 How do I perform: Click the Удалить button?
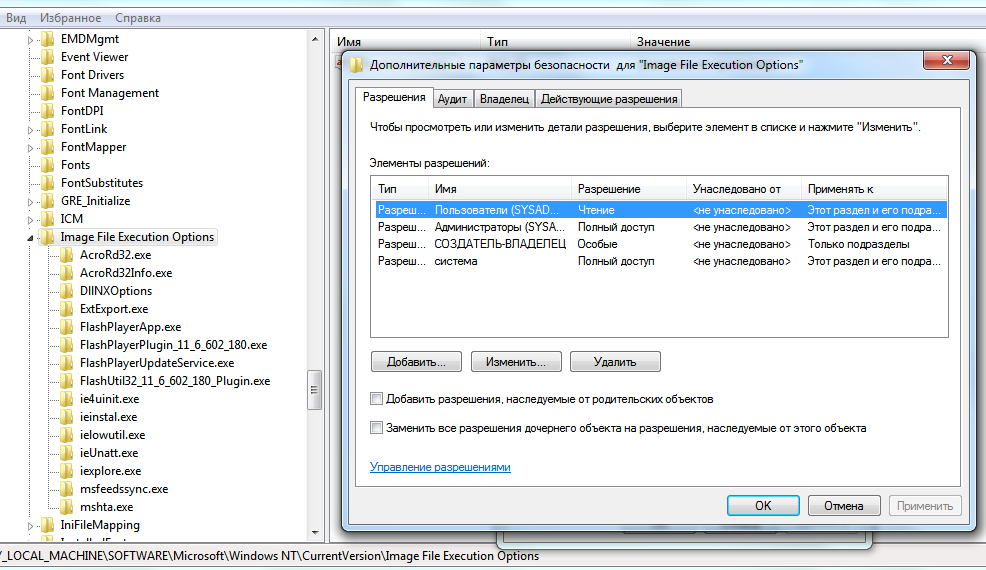[615, 362]
